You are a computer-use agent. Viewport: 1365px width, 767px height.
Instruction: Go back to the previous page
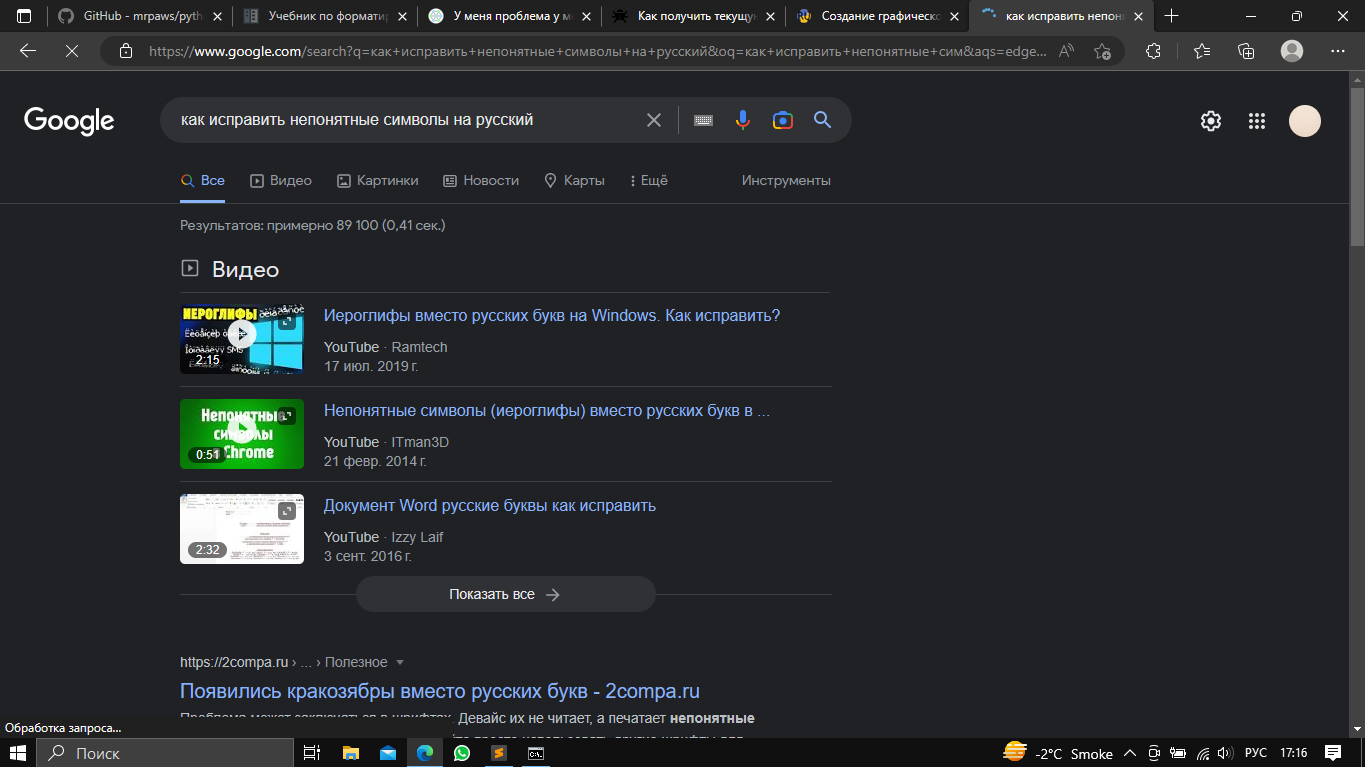tap(28, 51)
